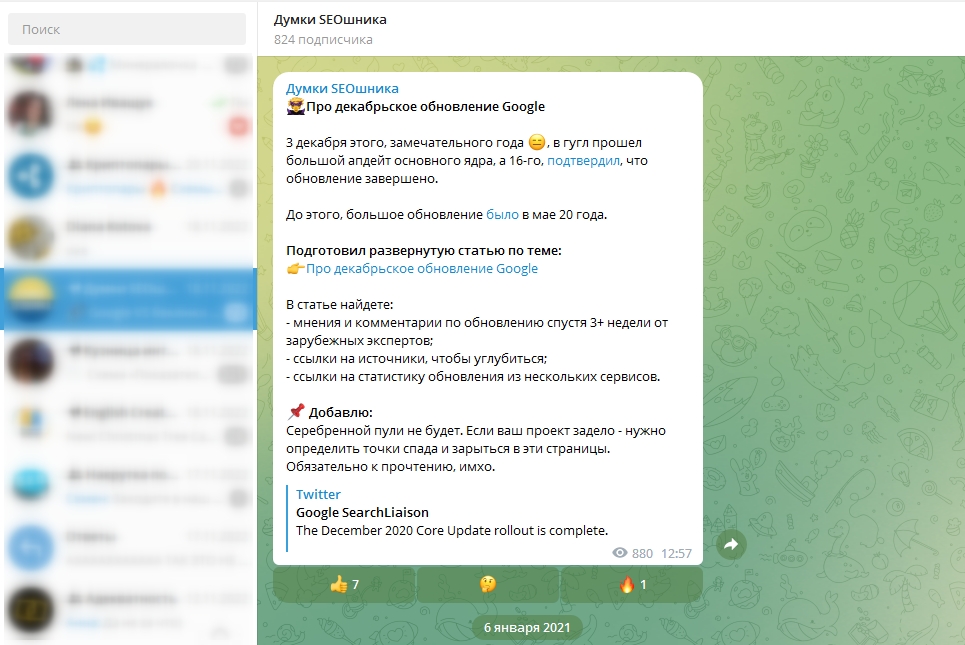Image resolution: width=965 pixels, height=645 pixels.
Task: Click the forward share arrow icon
Action: tap(731, 544)
